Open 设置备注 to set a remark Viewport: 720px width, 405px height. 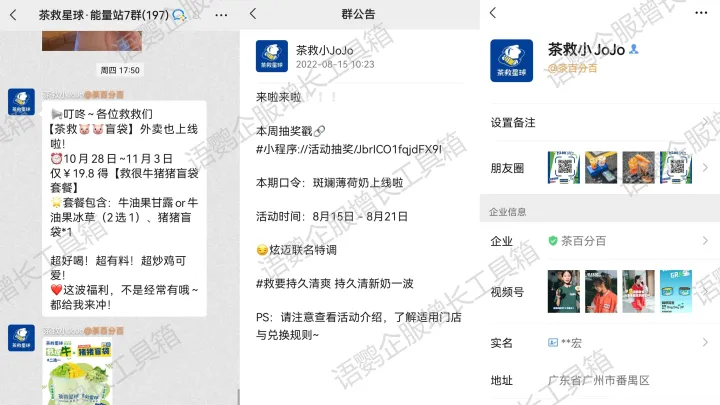pyautogui.click(x=513, y=122)
